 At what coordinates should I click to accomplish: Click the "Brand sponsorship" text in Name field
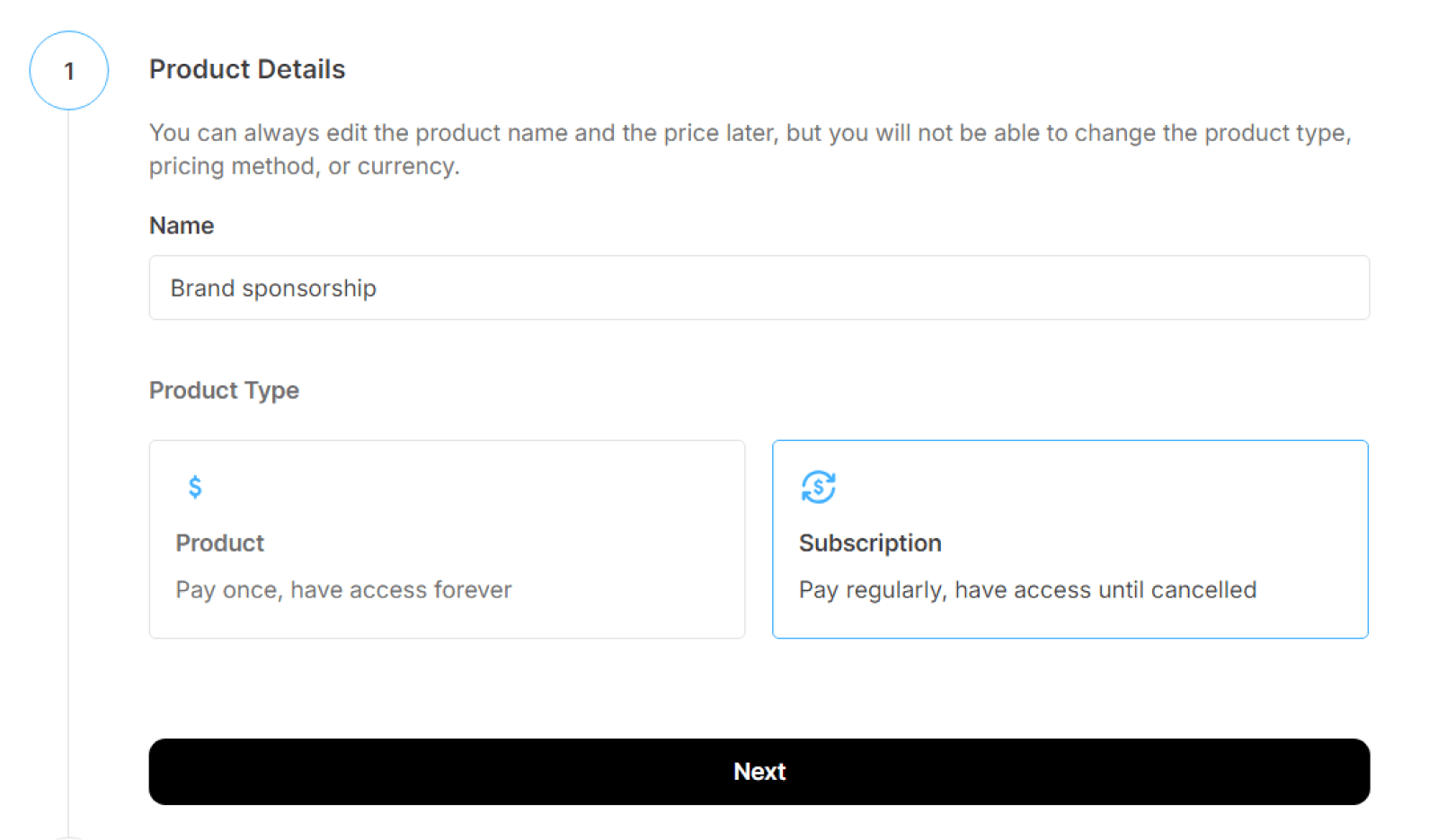pos(273,288)
